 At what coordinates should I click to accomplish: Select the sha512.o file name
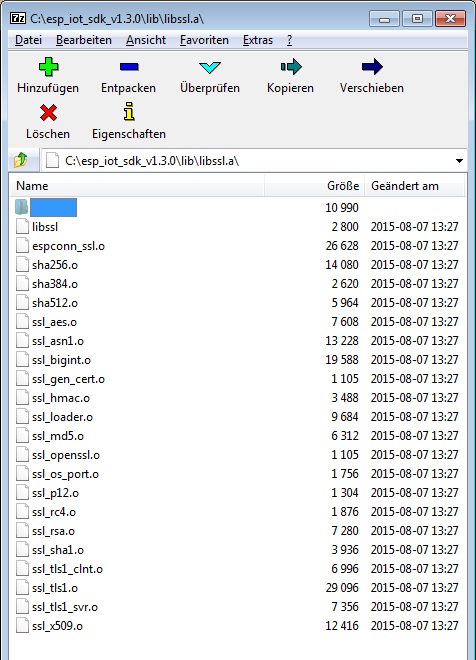55,303
